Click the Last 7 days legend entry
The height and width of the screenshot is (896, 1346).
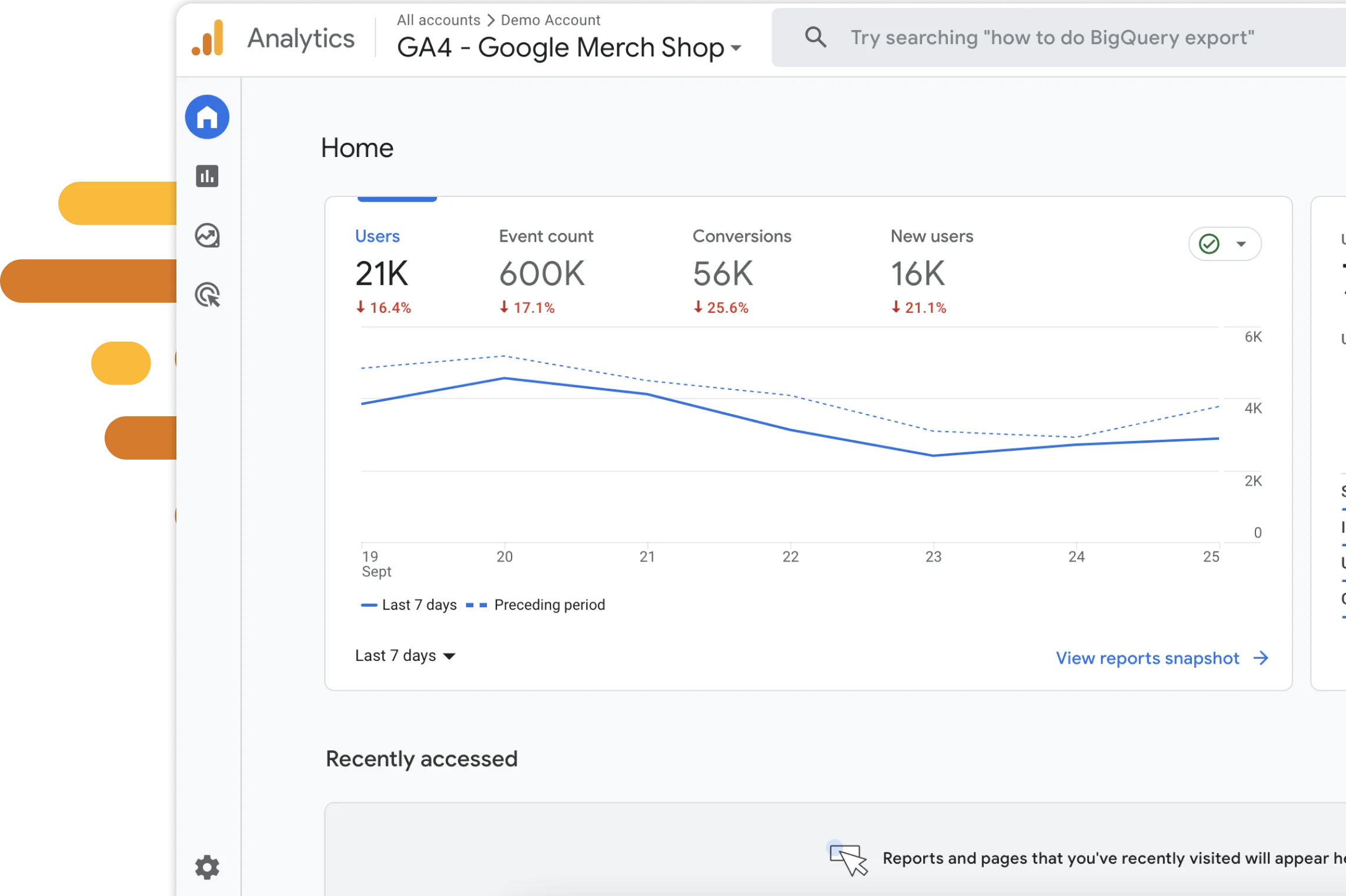(409, 605)
